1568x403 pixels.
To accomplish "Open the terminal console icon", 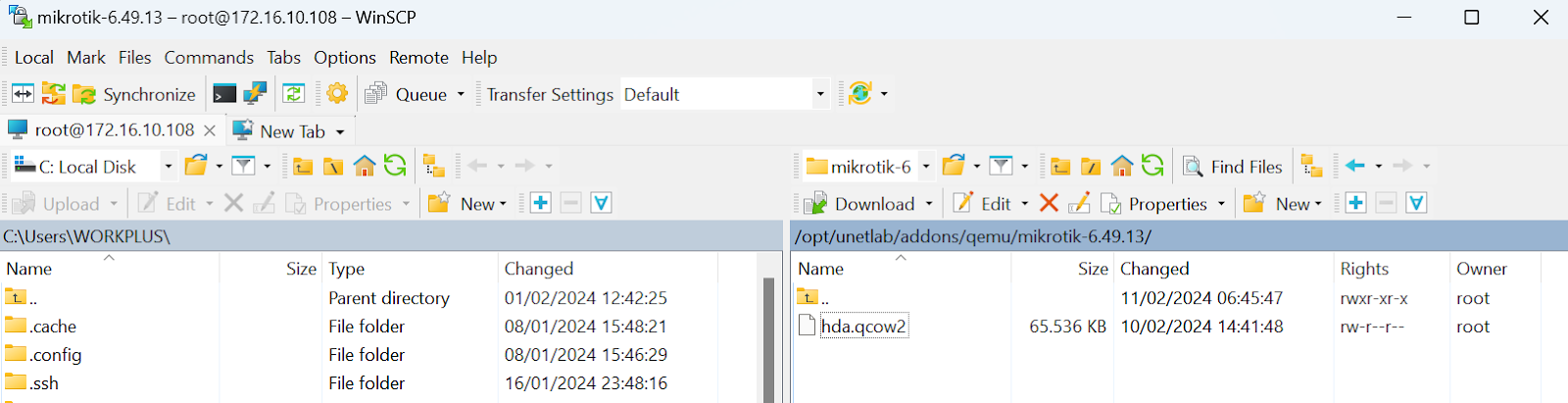I will click(224, 94).
